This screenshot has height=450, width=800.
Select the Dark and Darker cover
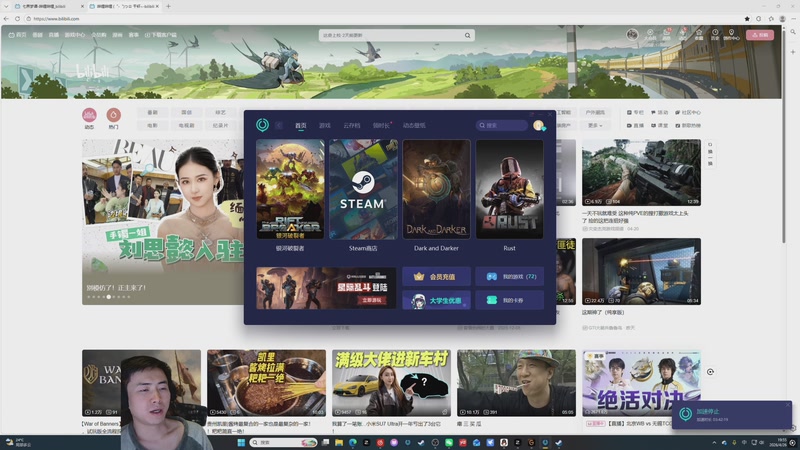coord(436,189)
